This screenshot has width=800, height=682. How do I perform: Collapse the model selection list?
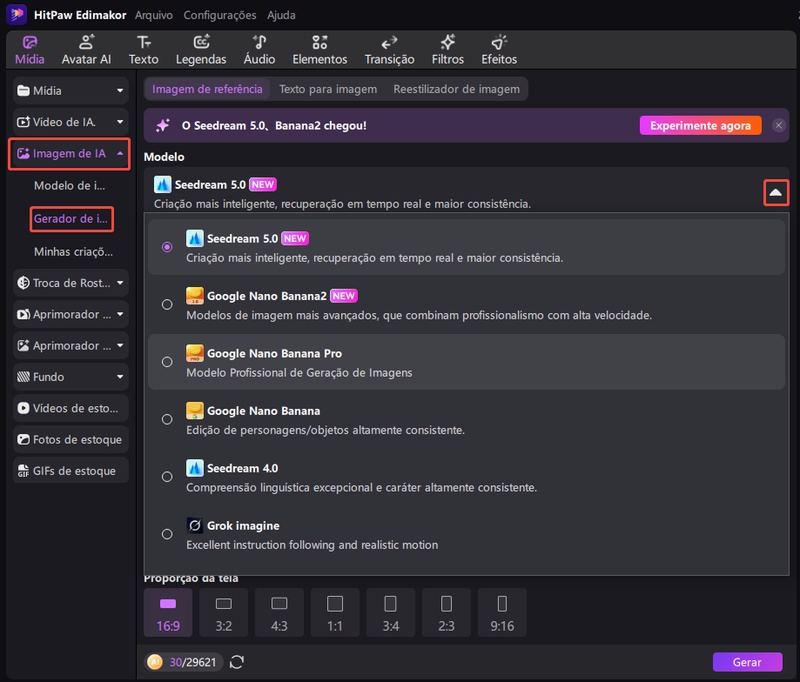(x=776, y=193)
